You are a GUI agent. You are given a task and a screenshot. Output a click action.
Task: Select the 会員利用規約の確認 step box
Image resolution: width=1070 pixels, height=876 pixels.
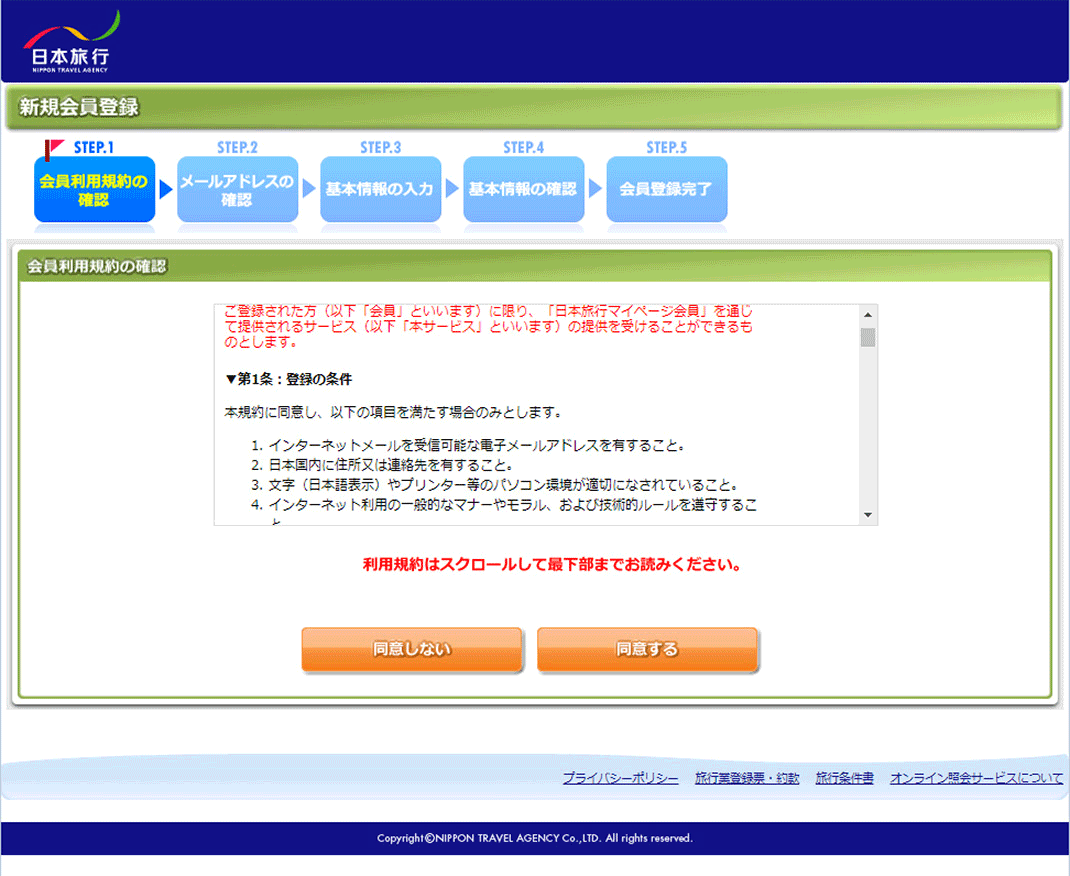[95, 189]
